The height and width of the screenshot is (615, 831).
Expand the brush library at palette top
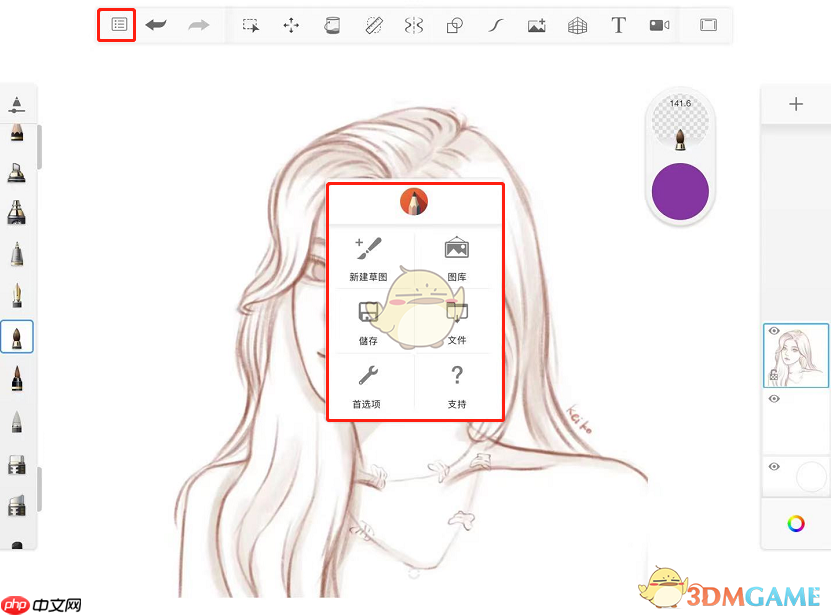[x=17, y=104]
